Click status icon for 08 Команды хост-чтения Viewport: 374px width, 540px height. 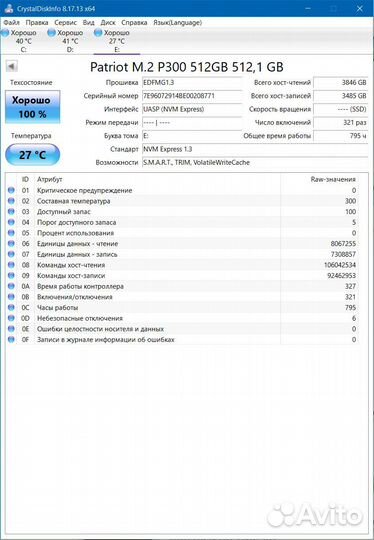(11, 265)
